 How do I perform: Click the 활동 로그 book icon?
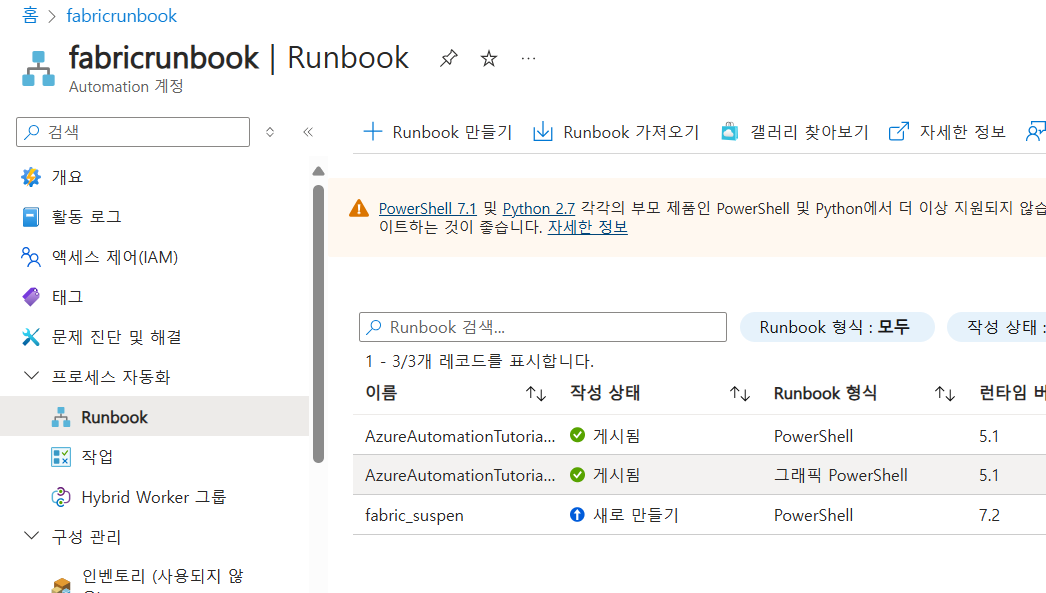click(31, 217)
